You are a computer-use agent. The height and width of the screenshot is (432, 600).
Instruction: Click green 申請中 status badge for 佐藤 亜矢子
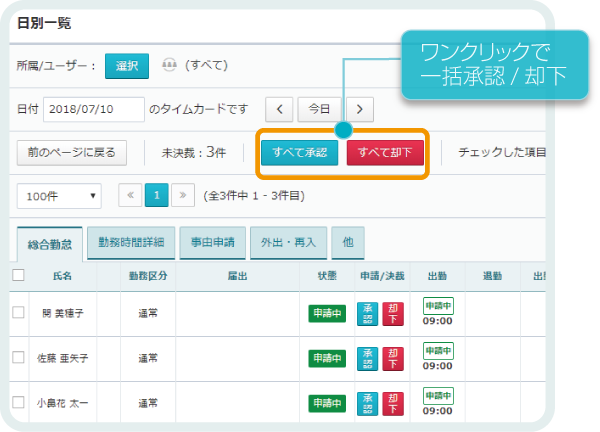coord(327,359)
